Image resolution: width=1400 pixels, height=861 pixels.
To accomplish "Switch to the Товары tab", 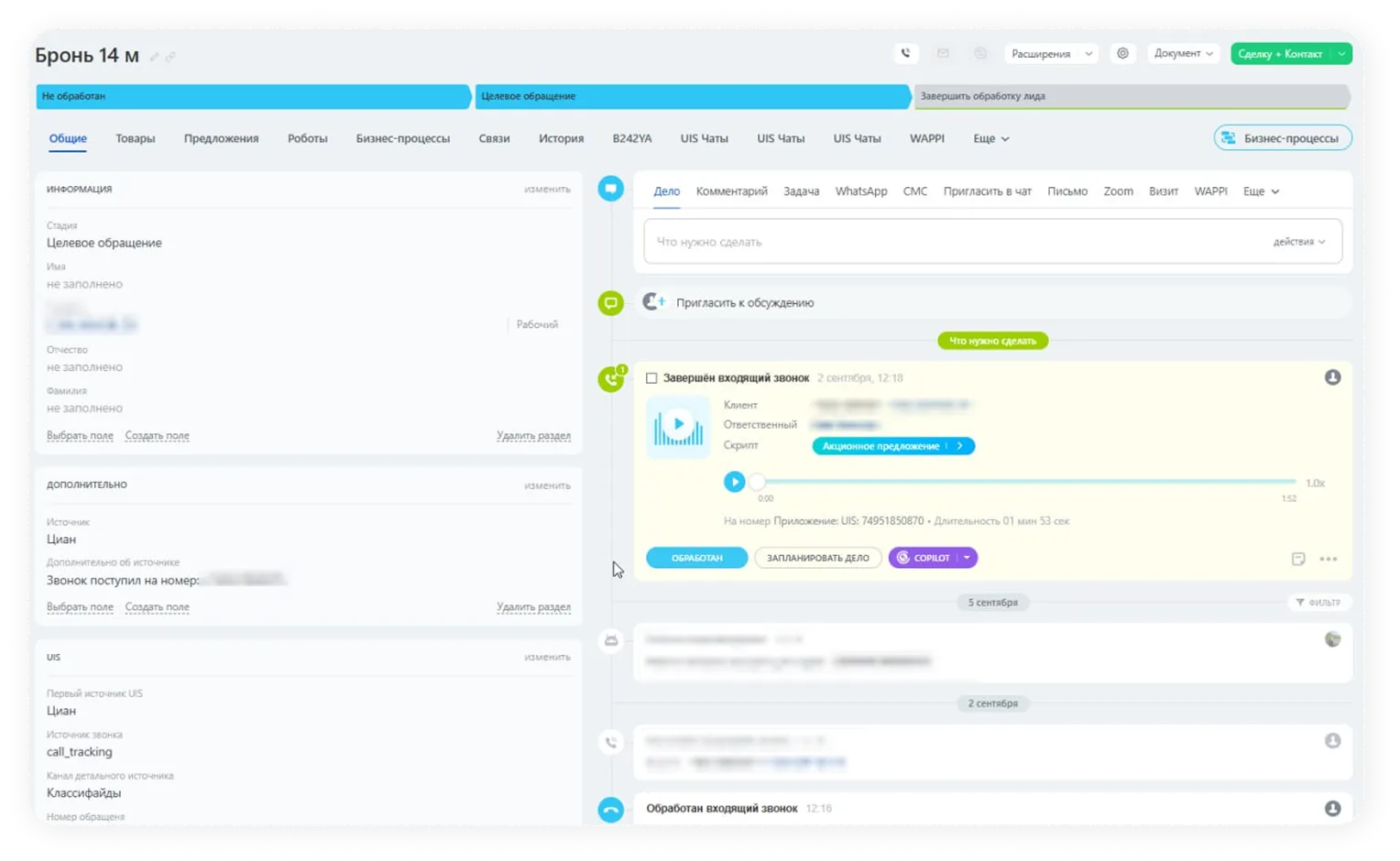I will (x=135, y=139).
